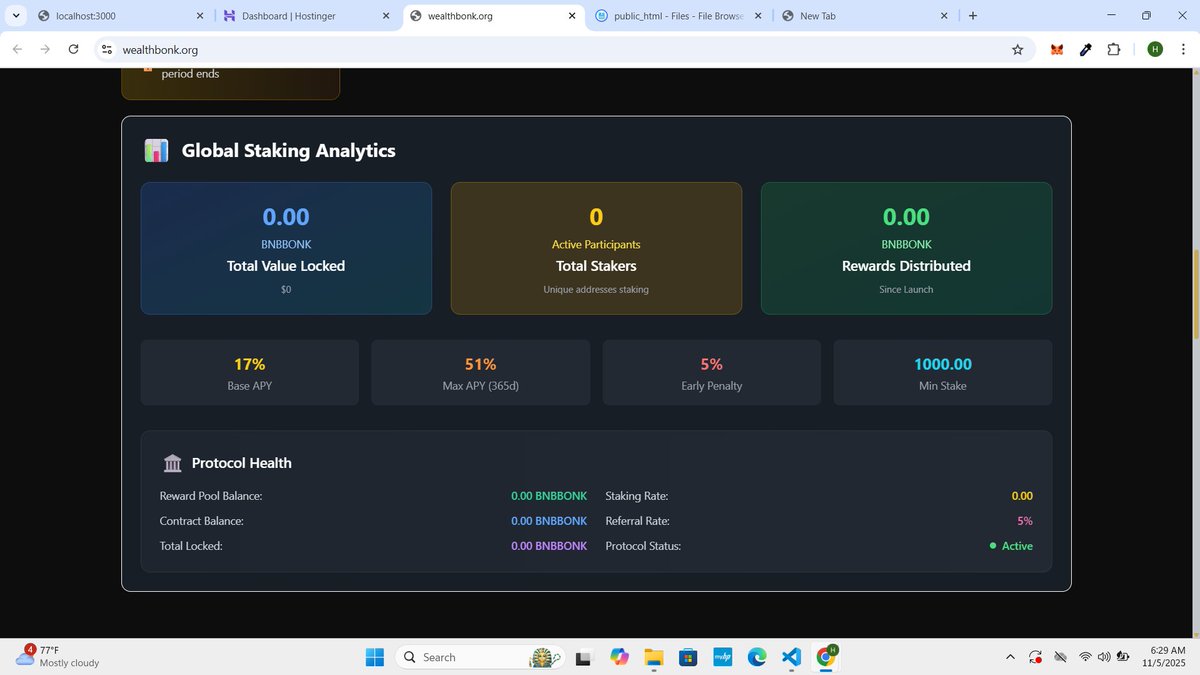This screenshot has height=675, width=1200.
Task: Click the back navigation arrow
Action: 17,49
